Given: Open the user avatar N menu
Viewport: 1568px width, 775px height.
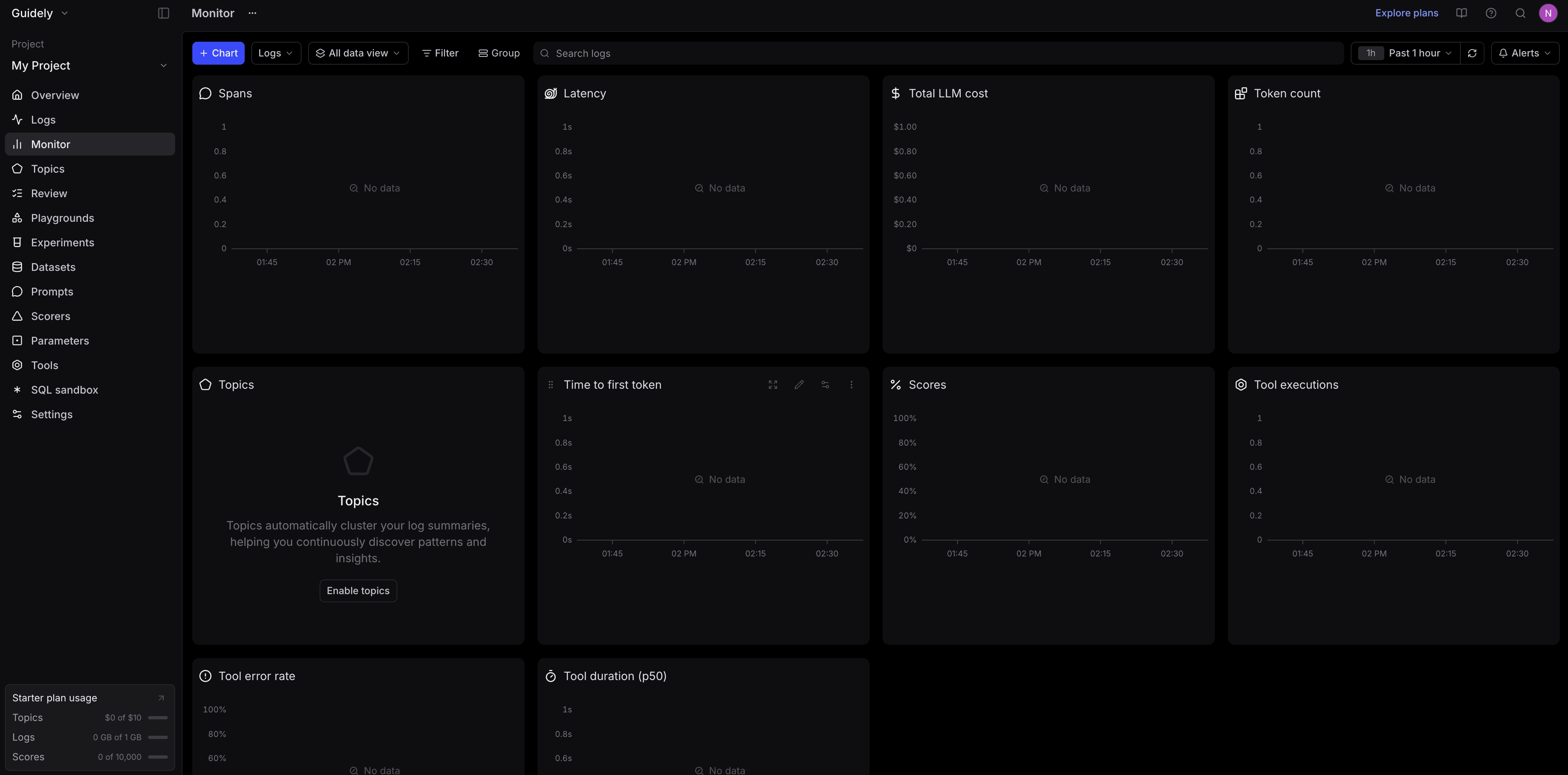Looking at the screenshot, I should tap(1548, 14).
